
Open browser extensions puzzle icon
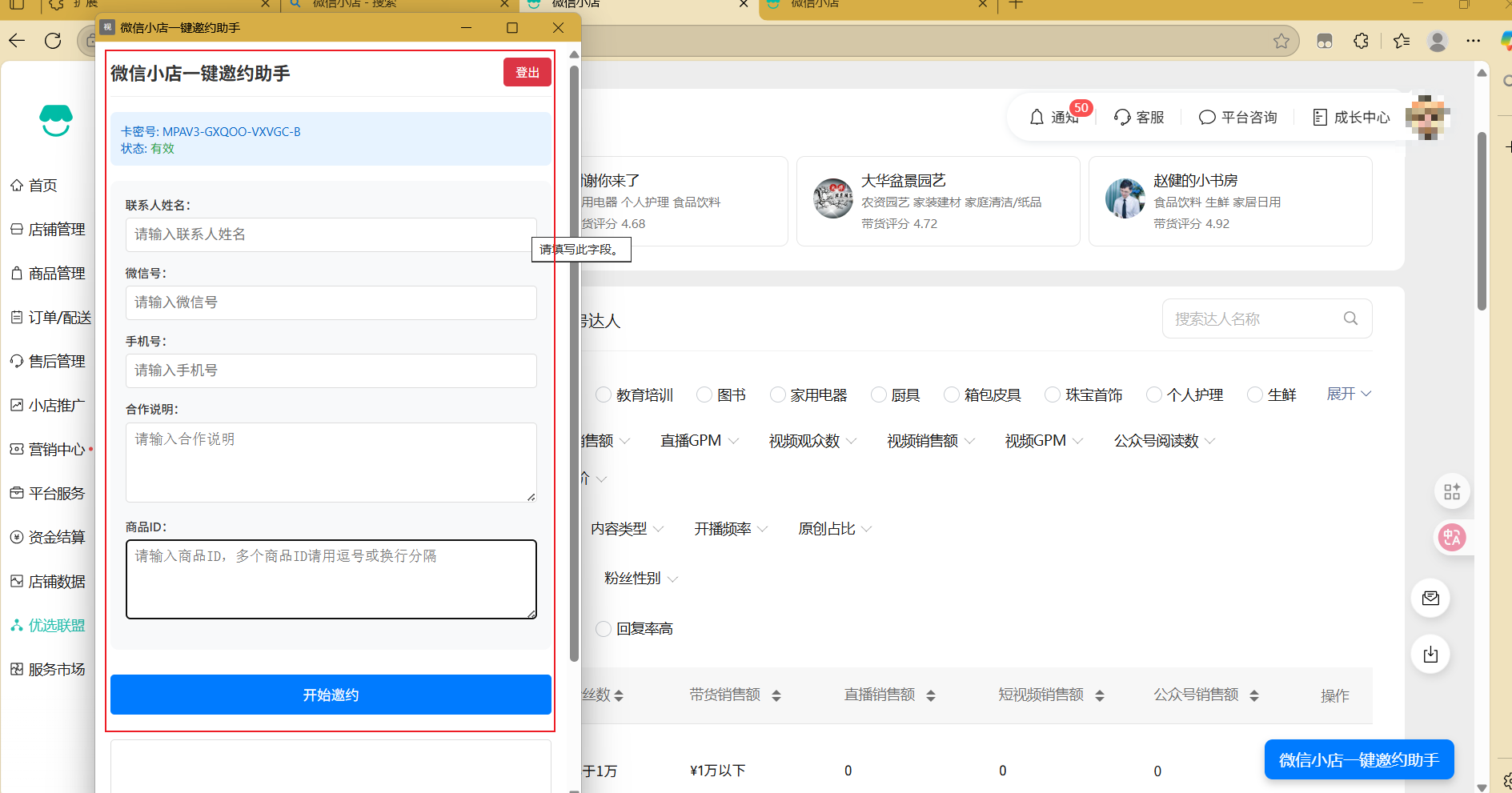coord(1361,41)
